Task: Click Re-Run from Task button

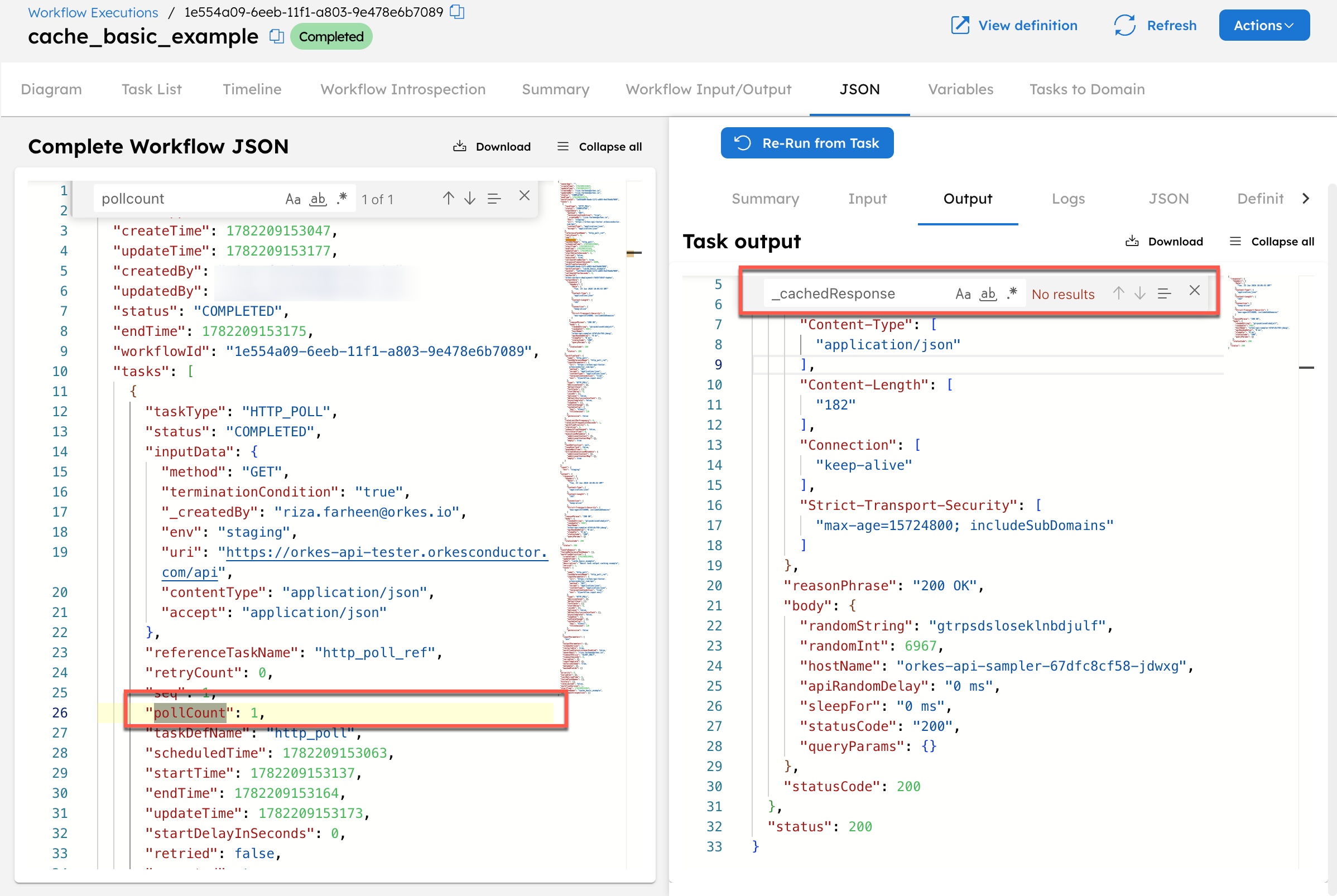Action: (807, 143)
